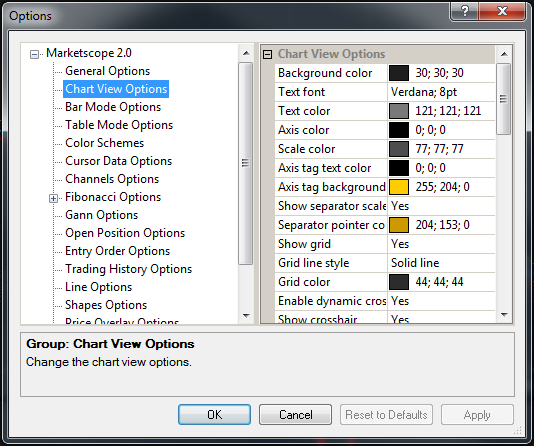Collapse the Marketscope 2.0 tree node

[34, 54]
